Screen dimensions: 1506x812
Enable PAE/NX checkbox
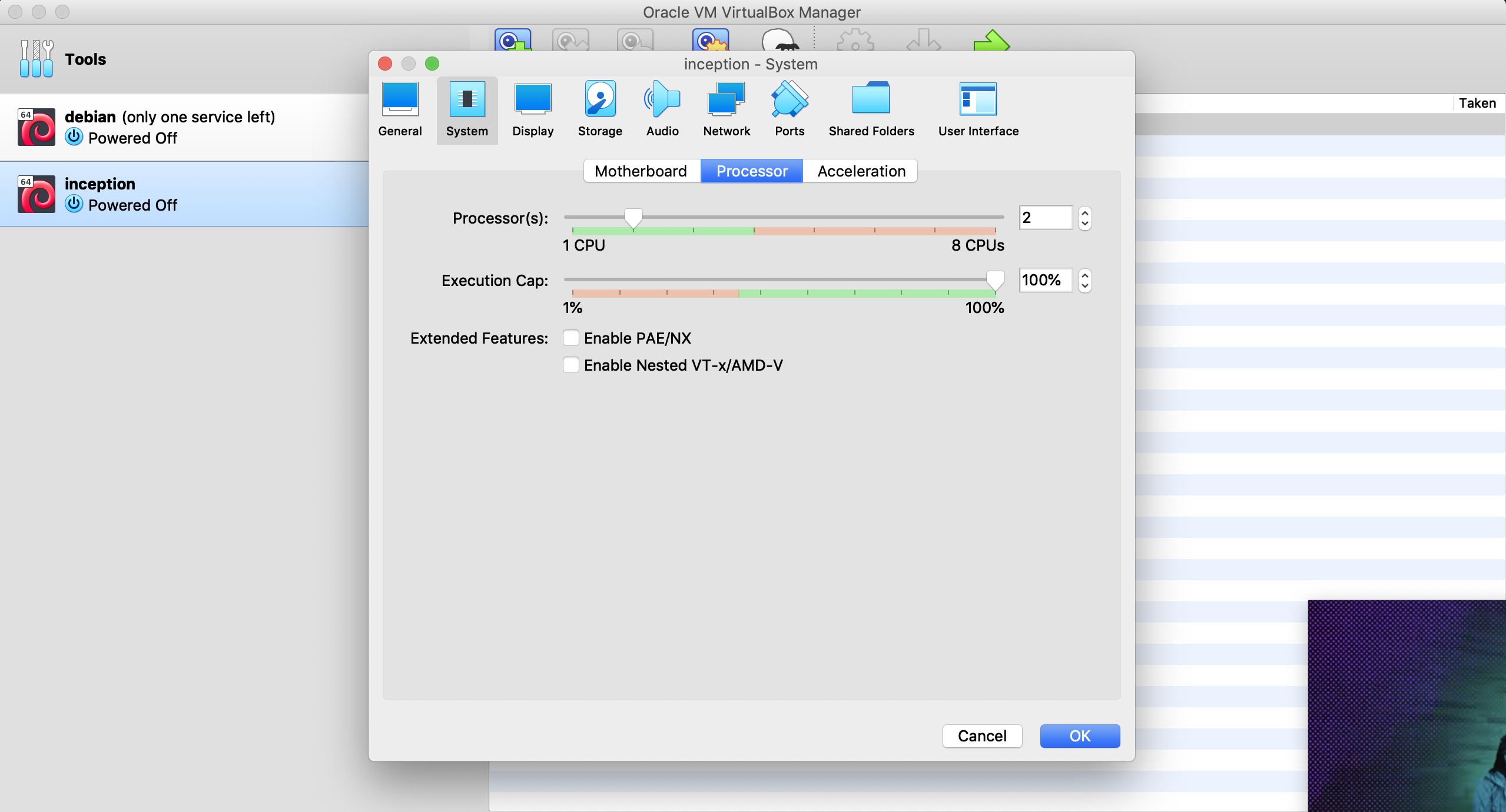coord(570,338)
